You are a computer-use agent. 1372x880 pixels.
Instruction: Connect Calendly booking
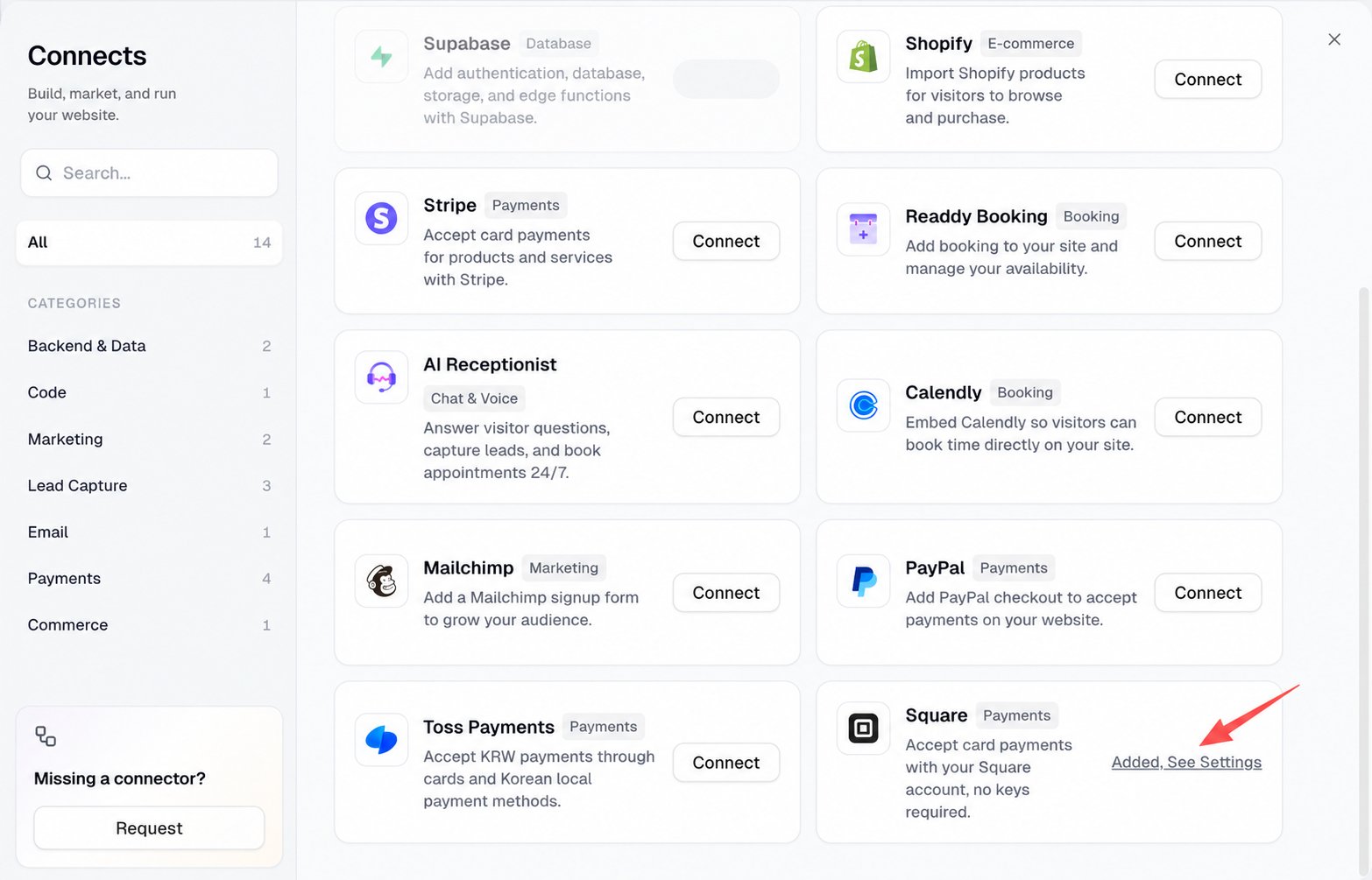1207,418
